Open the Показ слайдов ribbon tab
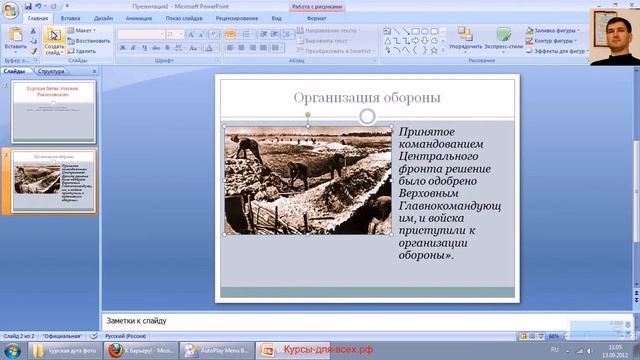Screen dimensions: 640x360 pyautogui.click(x=184, y=18)
